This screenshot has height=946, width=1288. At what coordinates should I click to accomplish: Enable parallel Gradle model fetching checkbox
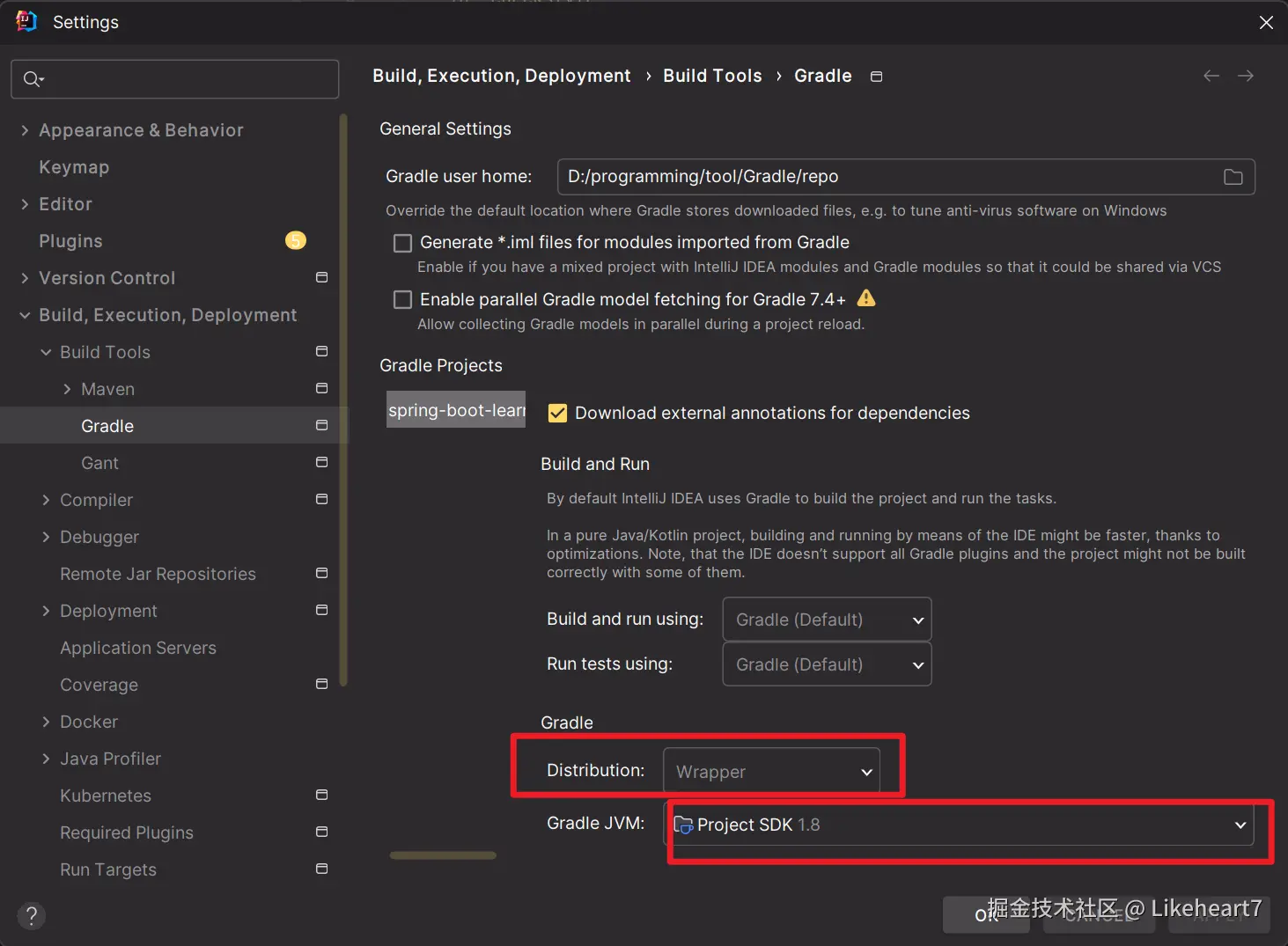[402, 300]
